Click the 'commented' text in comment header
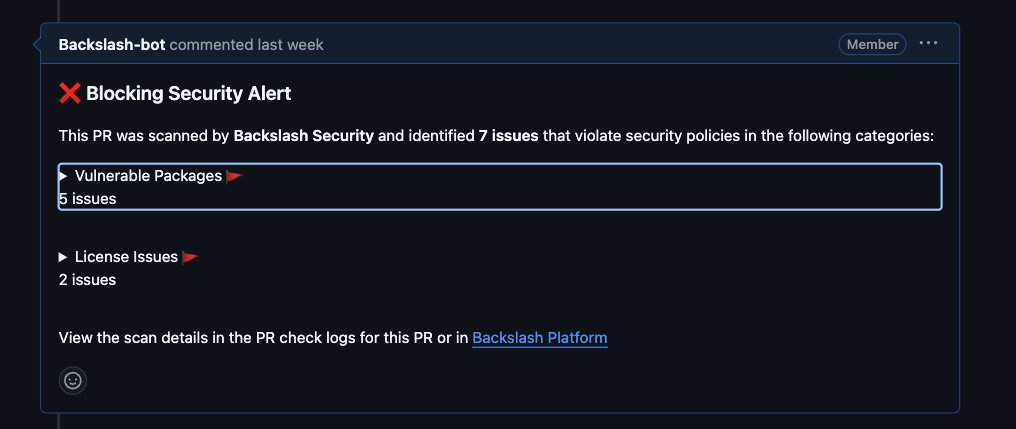The height and width of the screenshot is (429, 1016). click(x=211, y=45)
